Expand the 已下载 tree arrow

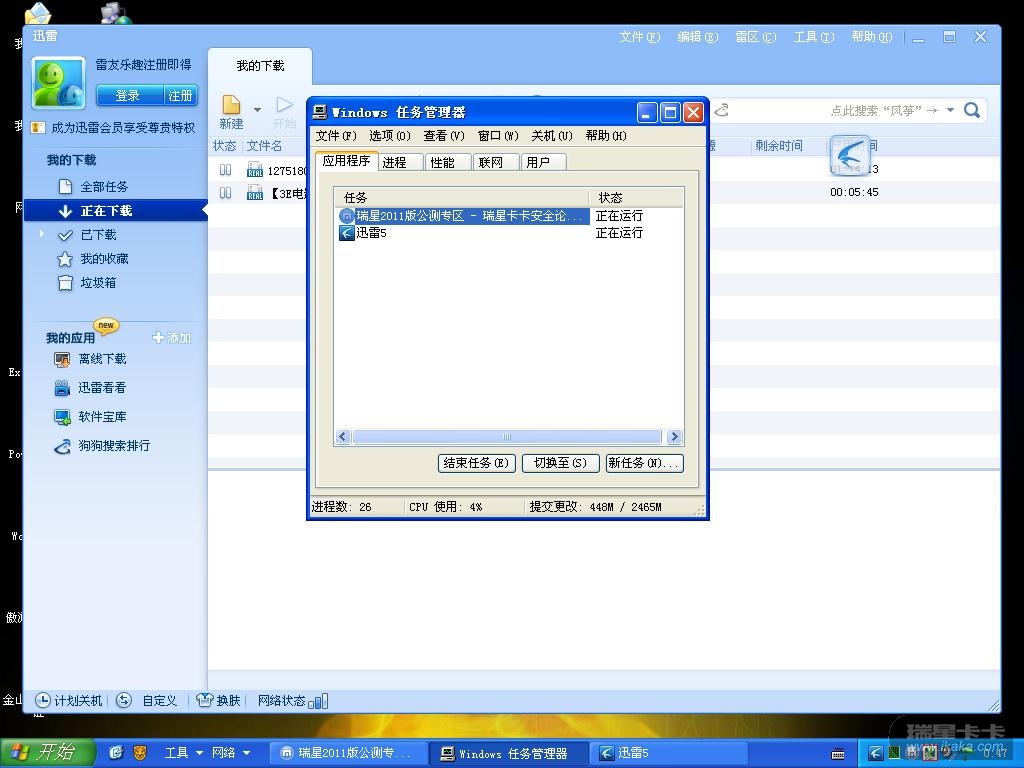41,234
